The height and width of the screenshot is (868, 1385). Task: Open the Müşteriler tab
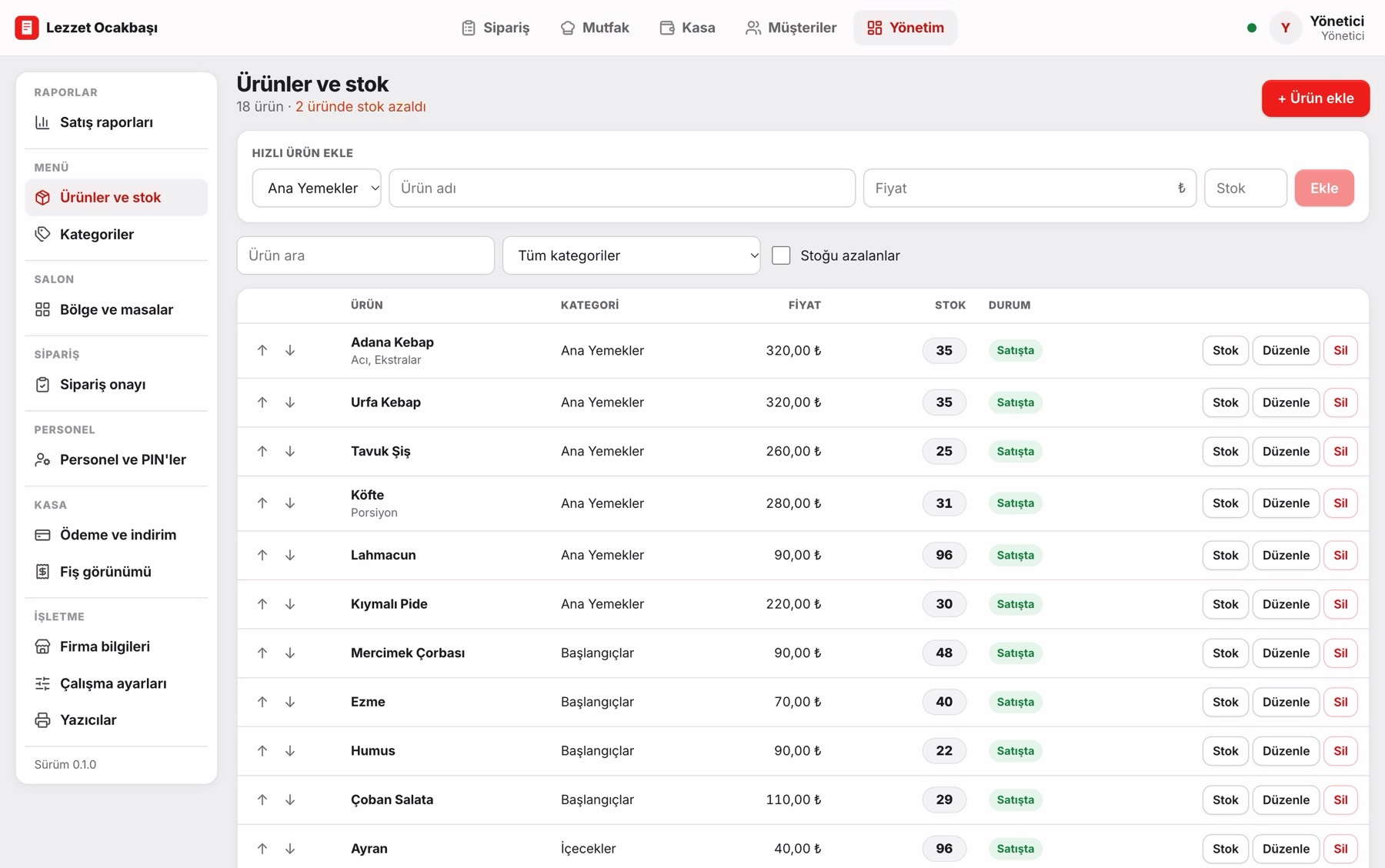point(790,28)
